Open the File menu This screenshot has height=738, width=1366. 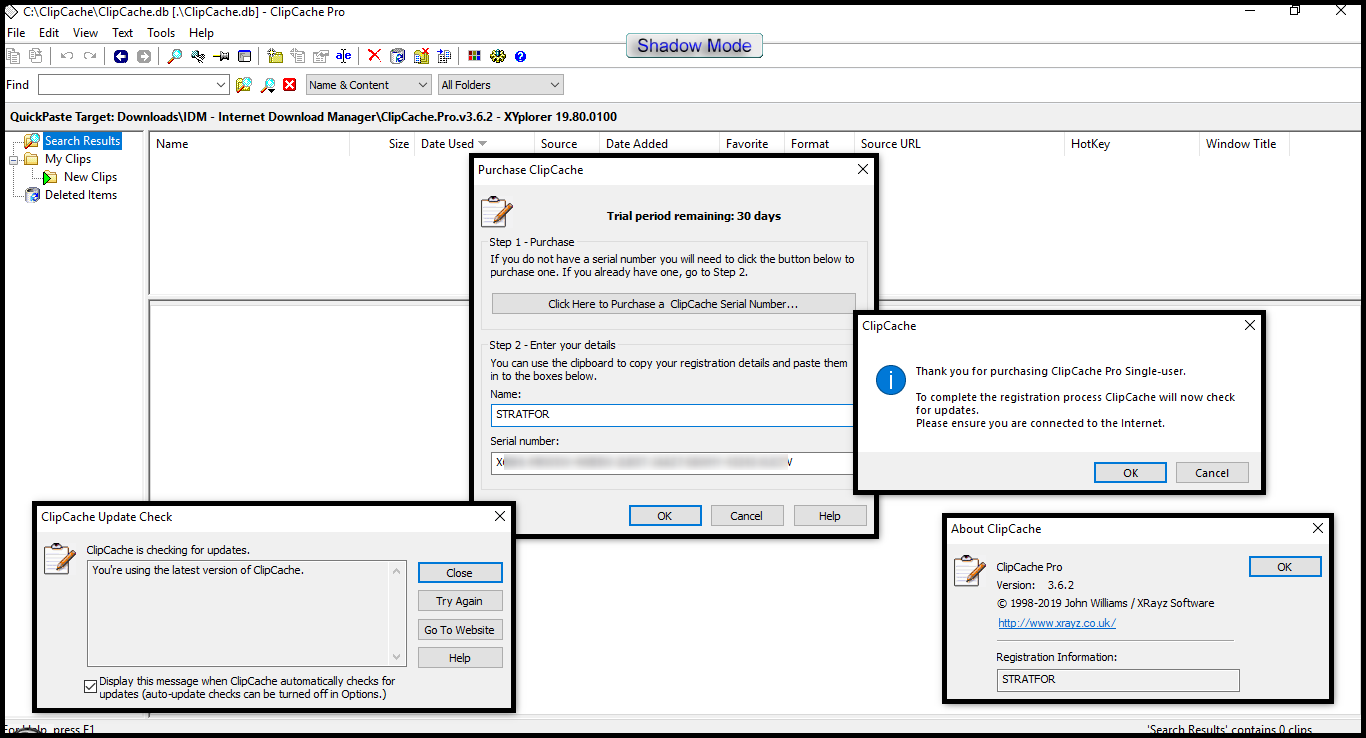coord(16,33)
